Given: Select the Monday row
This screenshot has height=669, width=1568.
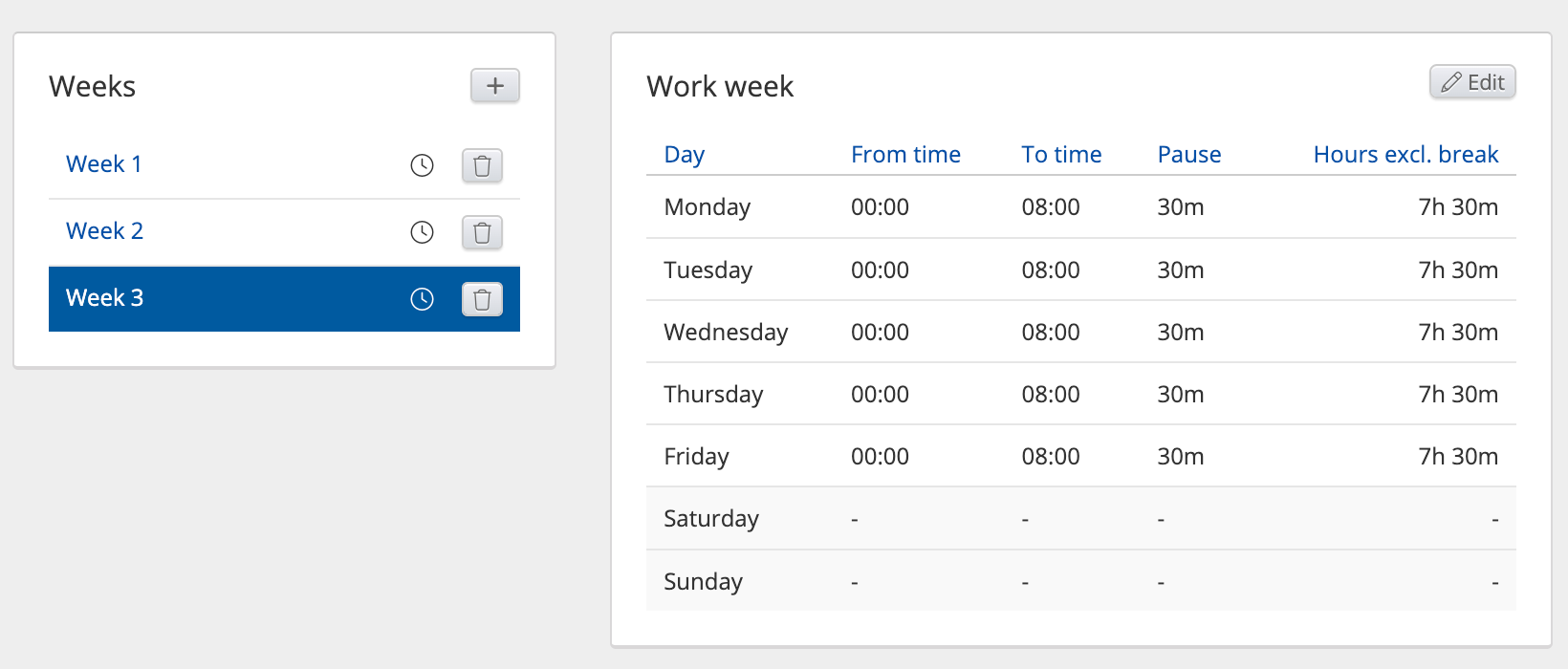Looking at the screenshot, I should (1080, 207).
